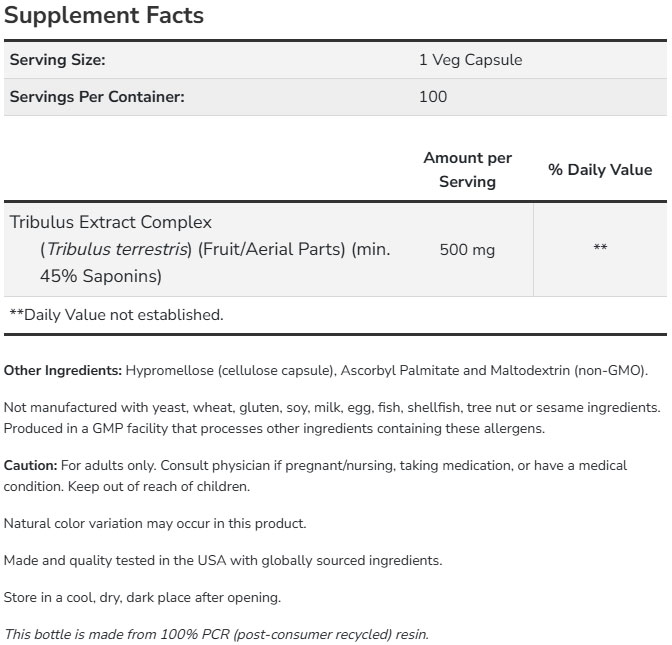
Task: Click the Amount per Serving column header
Action: coord(467,170)
